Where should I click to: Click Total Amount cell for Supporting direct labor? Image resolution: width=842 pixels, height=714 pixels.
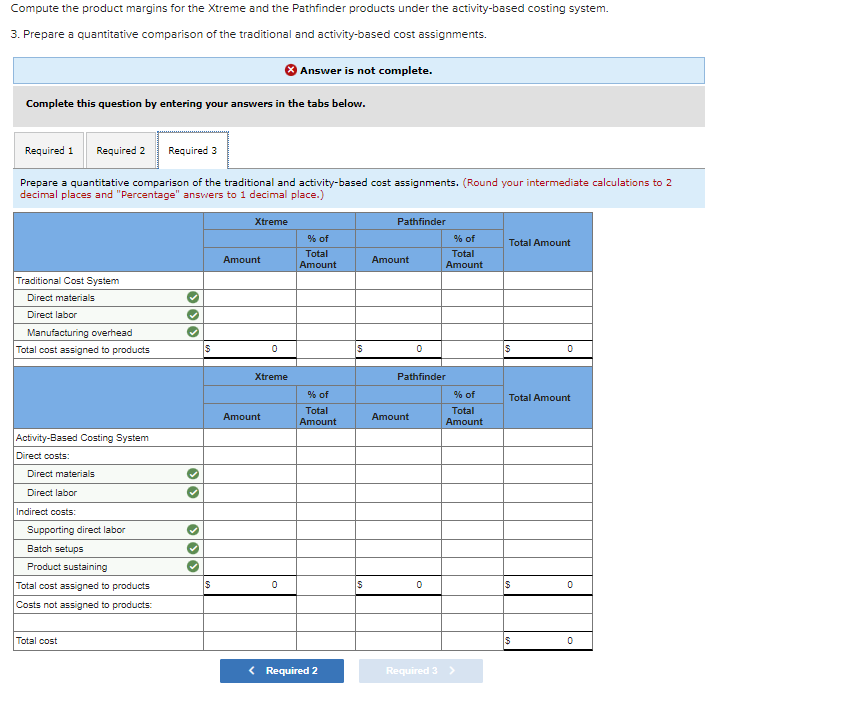tap(548, 530)
